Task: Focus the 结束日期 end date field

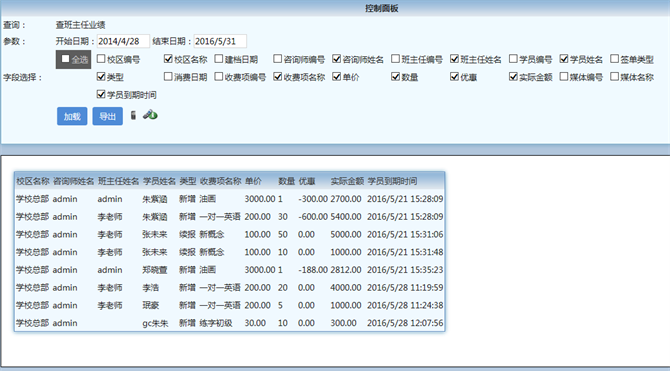Action: point(220,41)
